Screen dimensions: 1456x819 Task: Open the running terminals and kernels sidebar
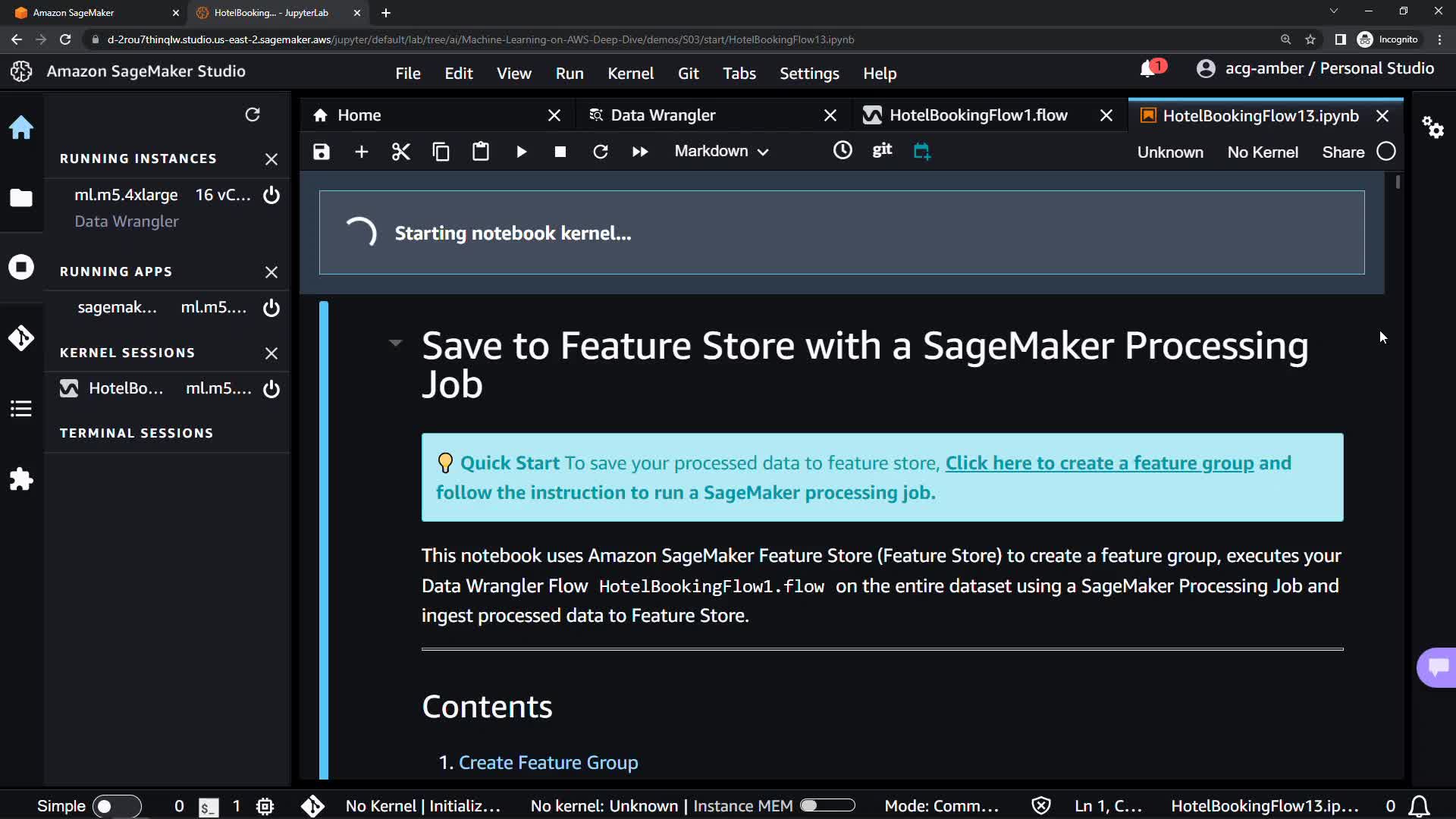coord(21,267)
